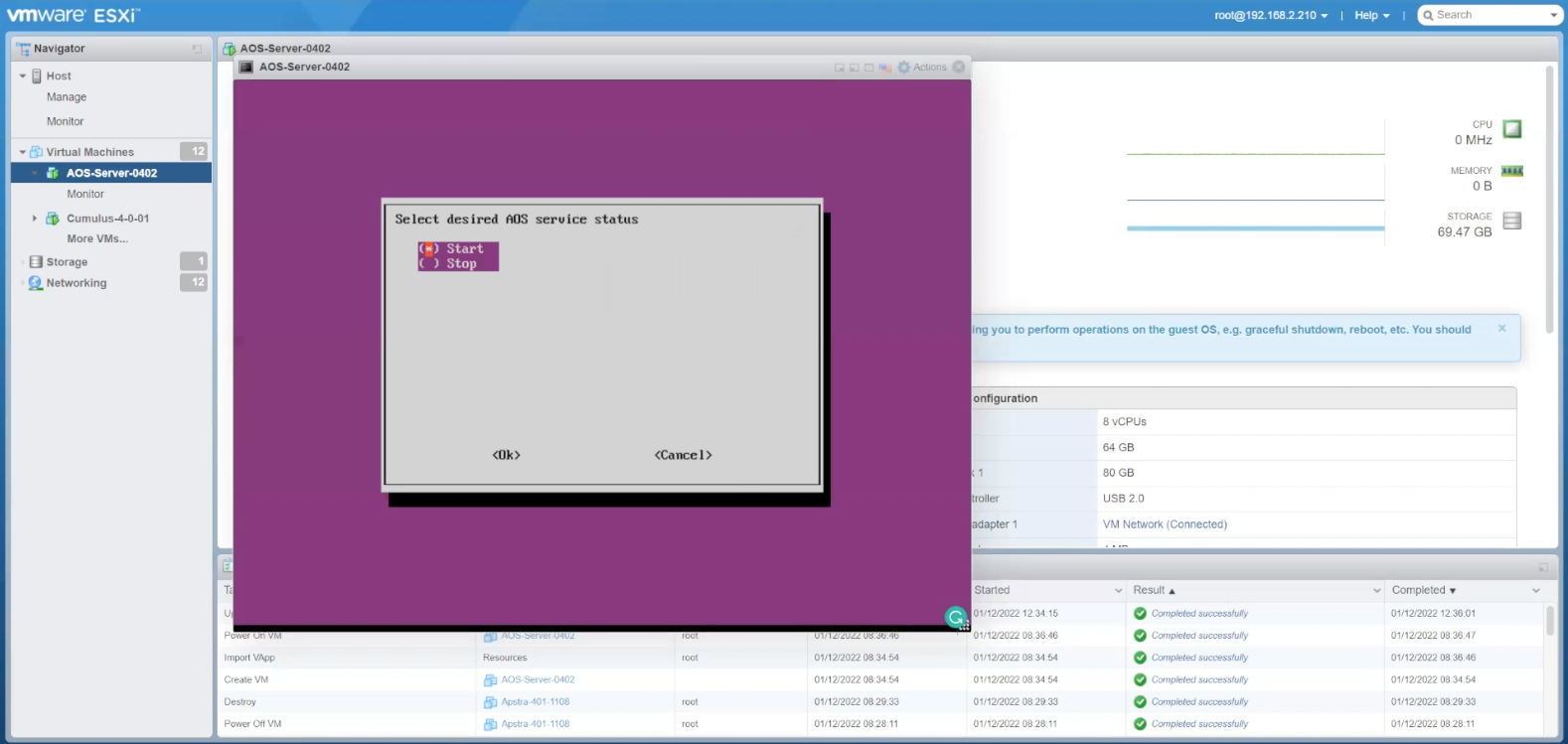
Task: Open the search options dropdown arrow
Action: (x=1554, y=15)
